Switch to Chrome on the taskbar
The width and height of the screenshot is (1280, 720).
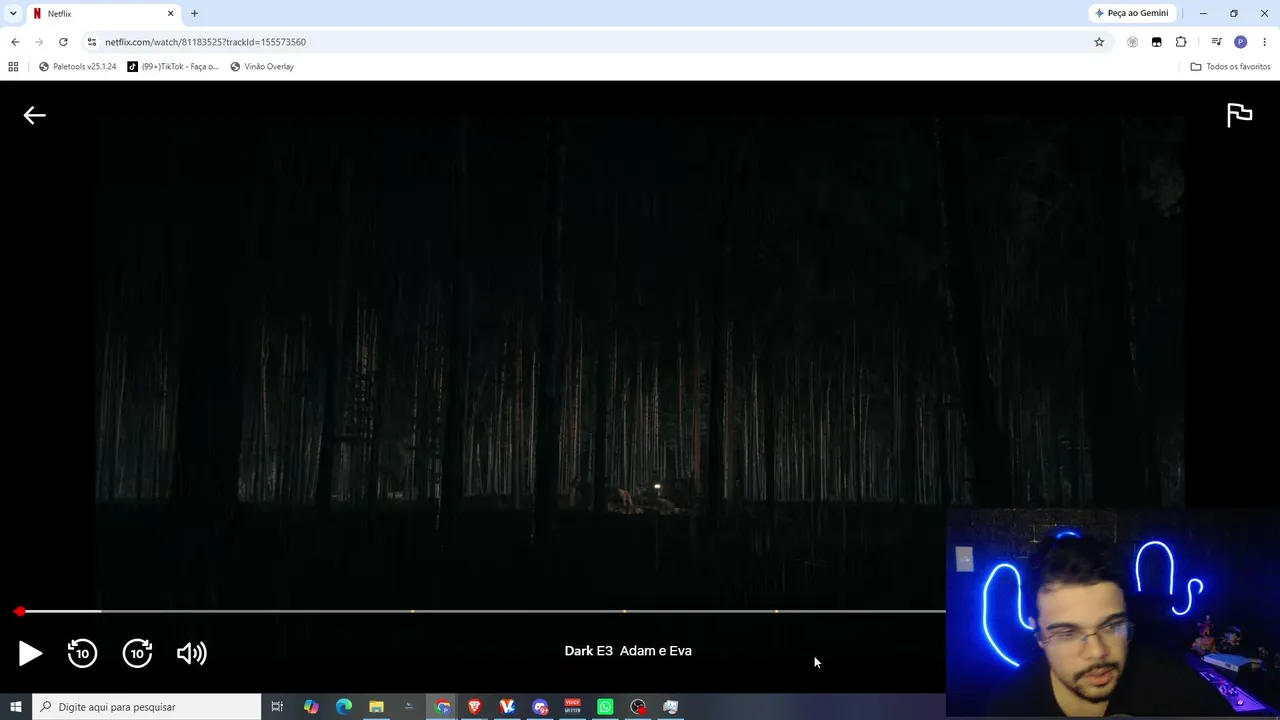442,707
